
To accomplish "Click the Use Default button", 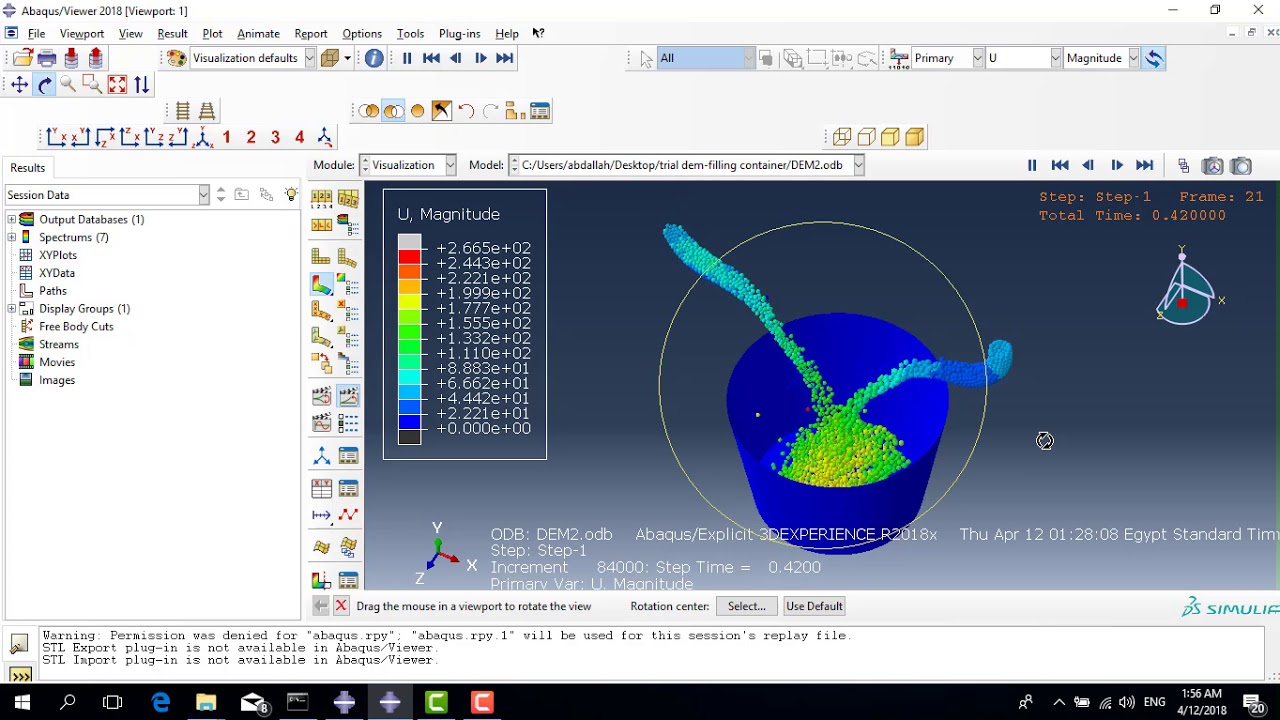I will [x=814, y=606].
